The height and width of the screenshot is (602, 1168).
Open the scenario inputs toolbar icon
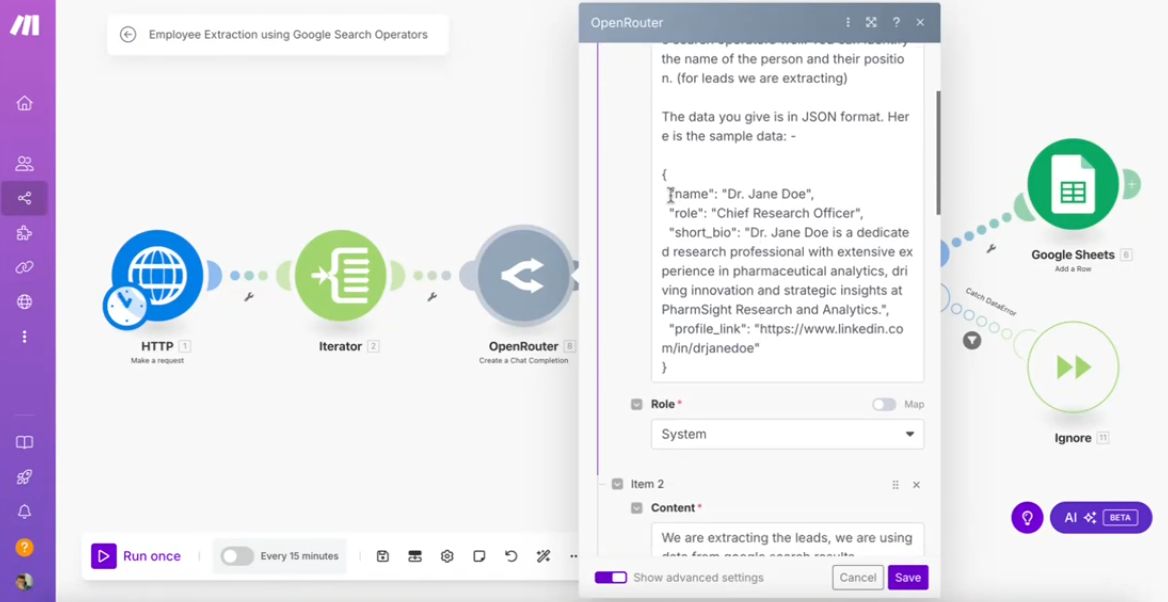coord(415,556)
